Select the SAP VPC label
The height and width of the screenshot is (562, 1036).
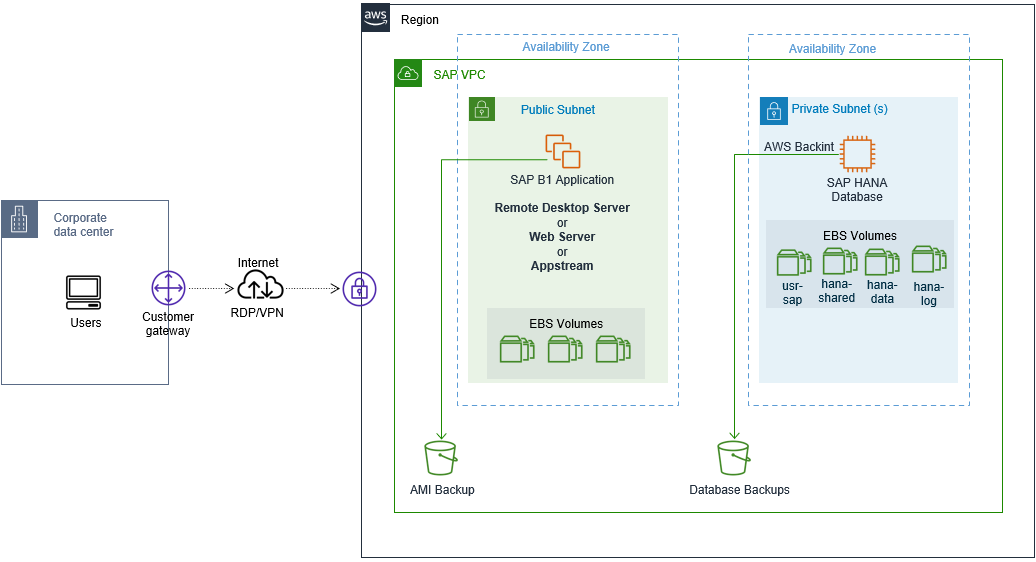click(459, 75)
